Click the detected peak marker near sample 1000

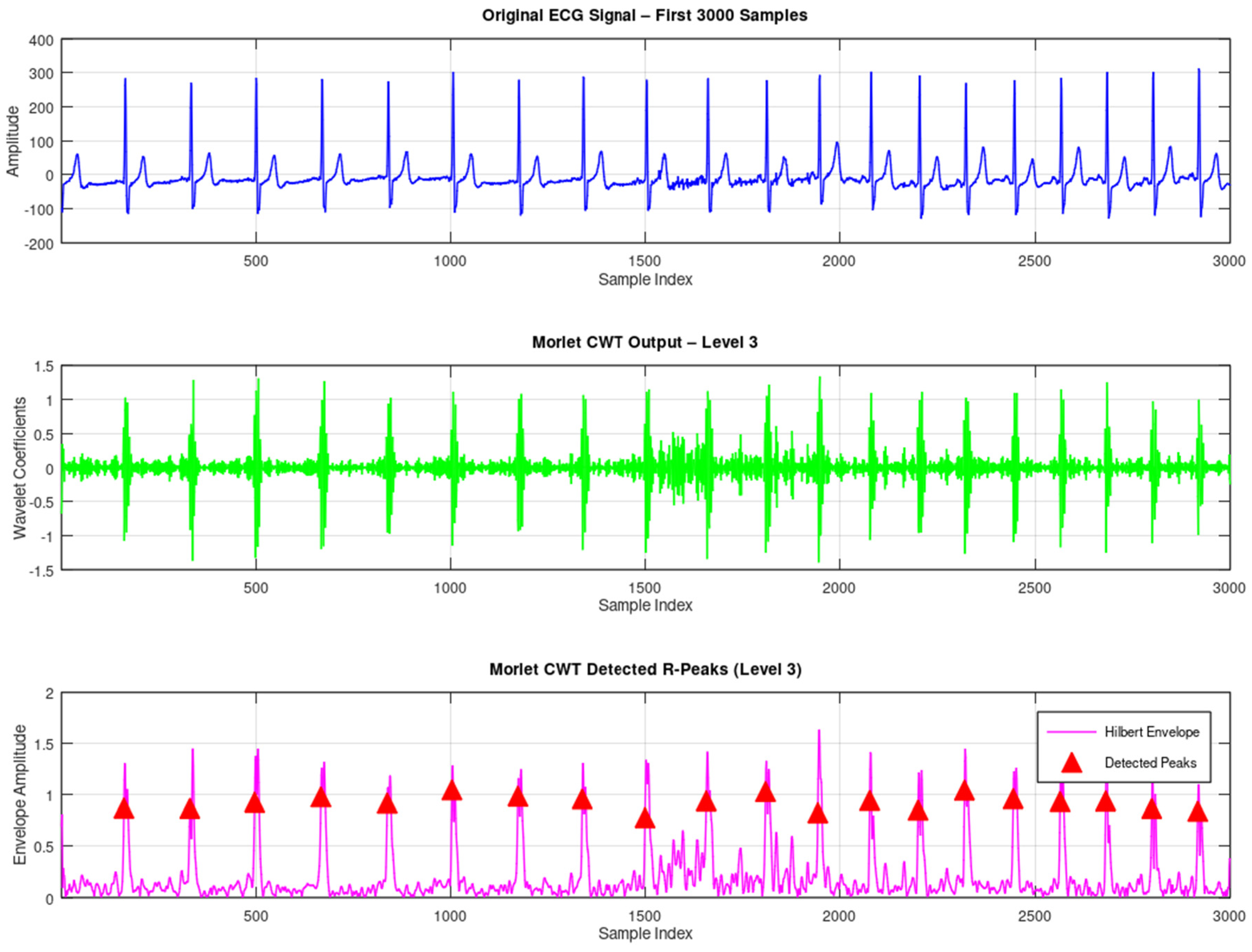[x=452, y=790]
